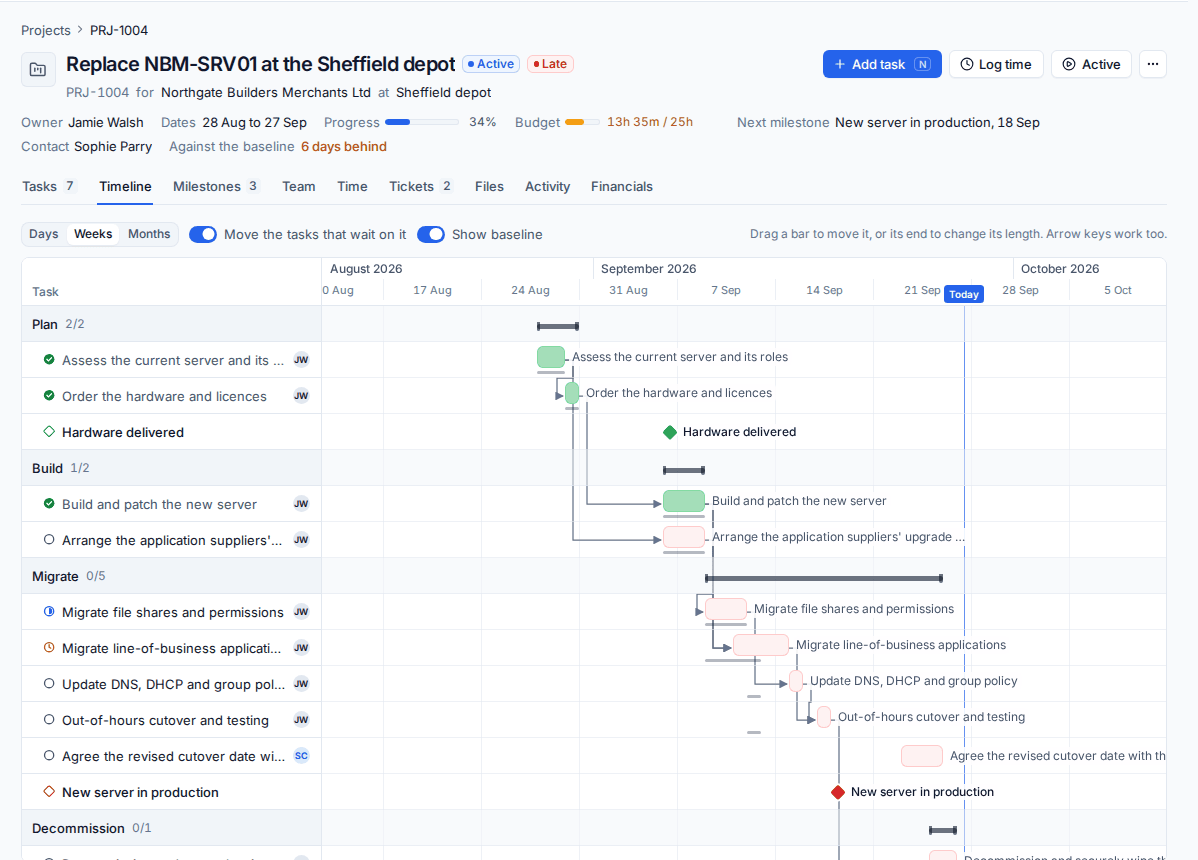Click the red New server in production milestone diamond
Image resolution: width=1198 pixels, height=860 pixels.
pos(838,792)
